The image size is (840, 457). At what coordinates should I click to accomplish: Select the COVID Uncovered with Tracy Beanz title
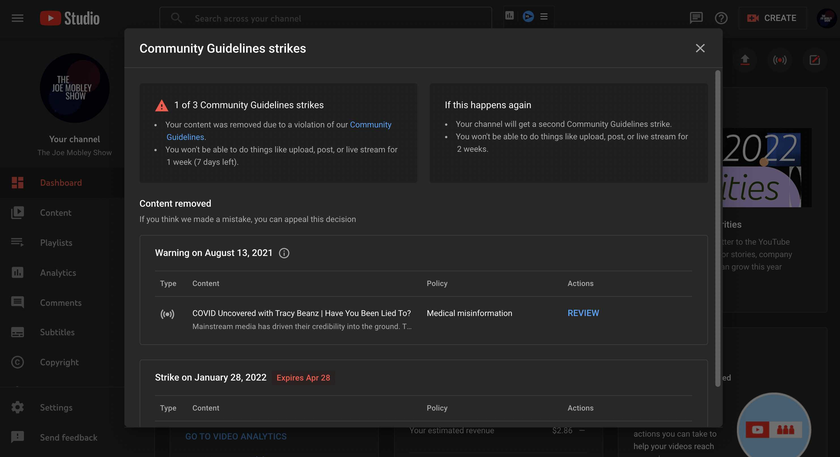point(302,313)
